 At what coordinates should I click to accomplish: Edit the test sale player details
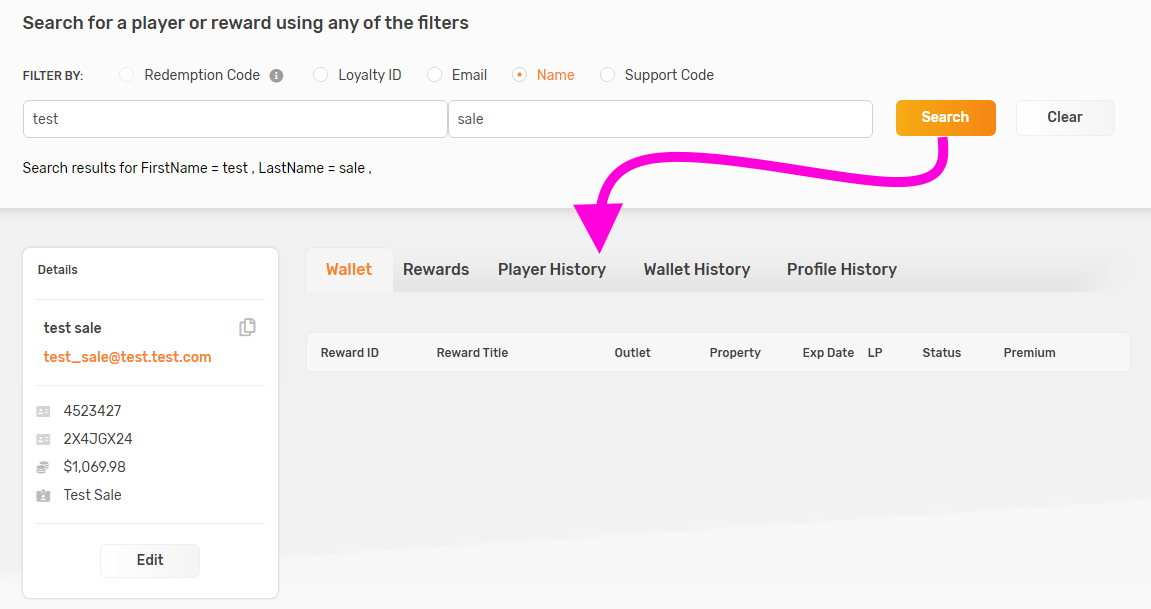tap(150, 560)
